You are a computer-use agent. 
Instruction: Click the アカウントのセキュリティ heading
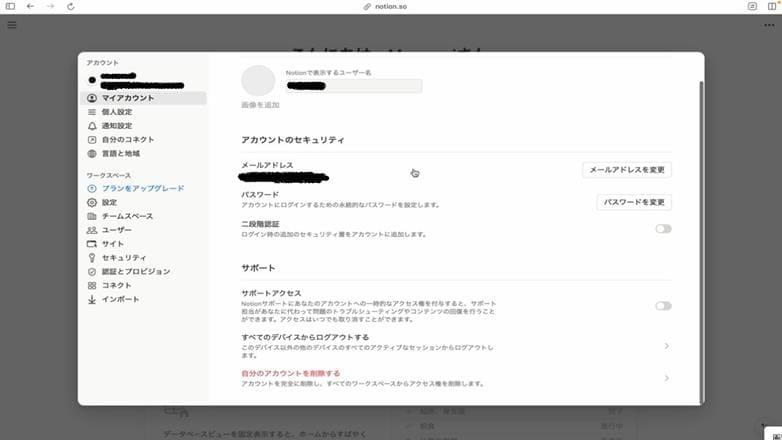(x=293, y=140)
